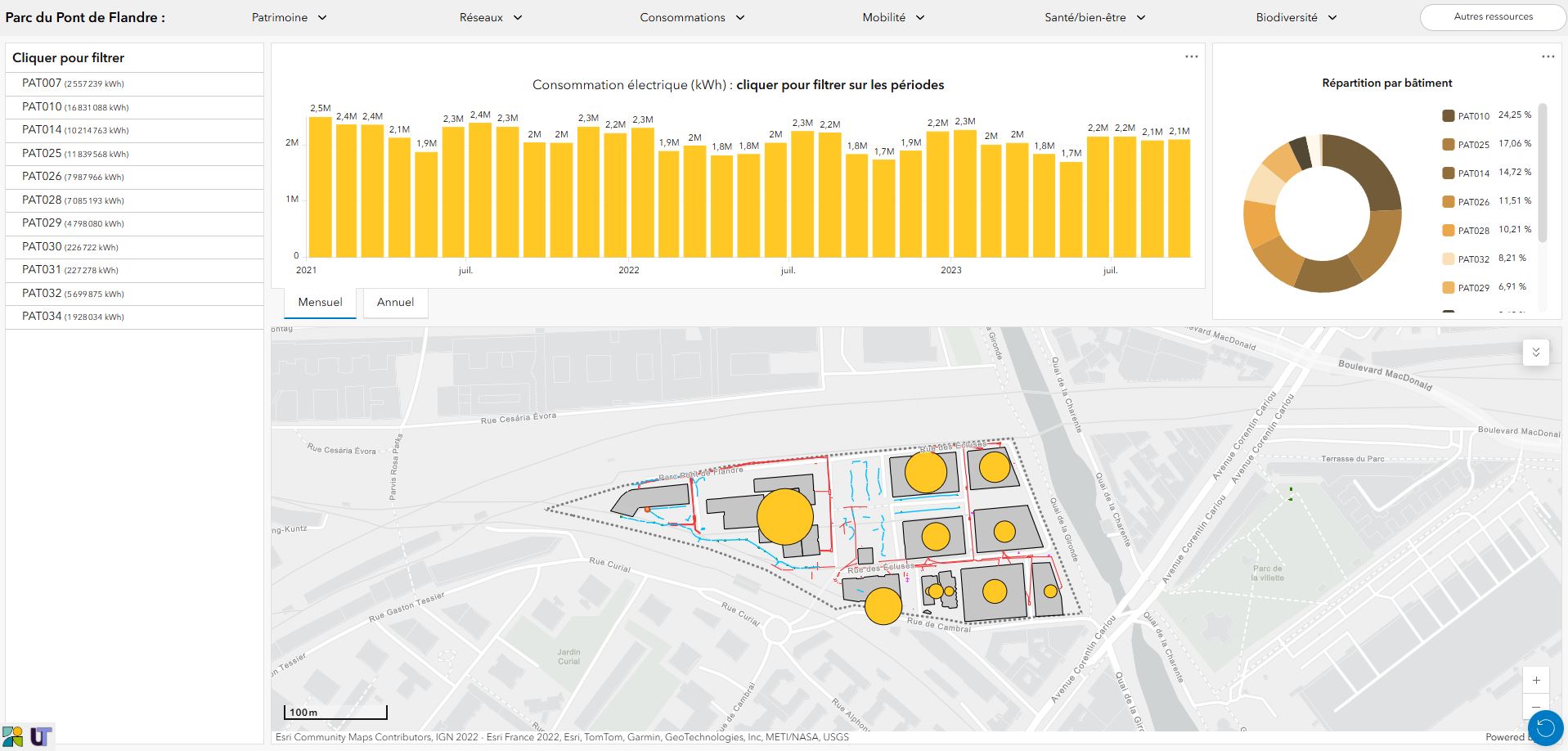Open the Mobilité menu

tap(893, 17)
